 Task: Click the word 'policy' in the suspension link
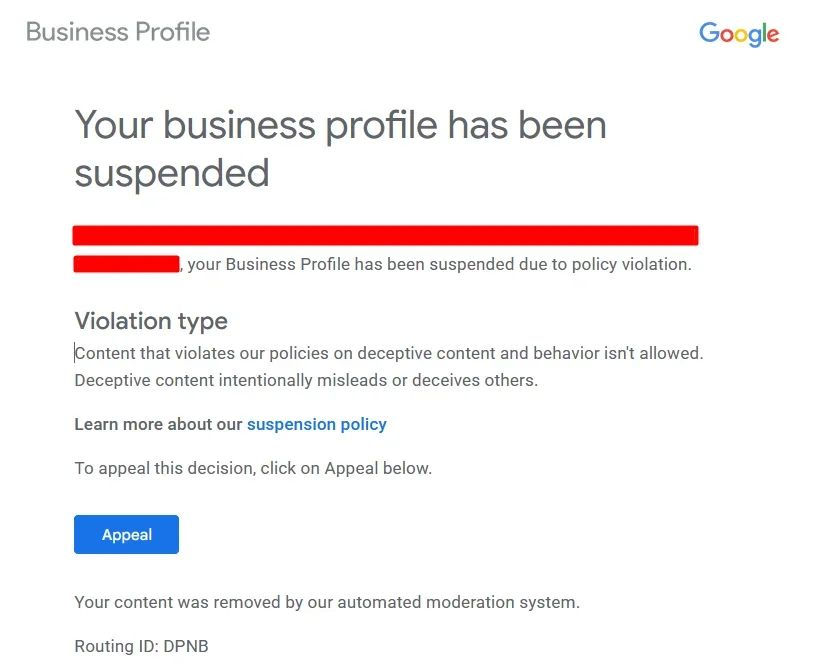pos(363,425)
